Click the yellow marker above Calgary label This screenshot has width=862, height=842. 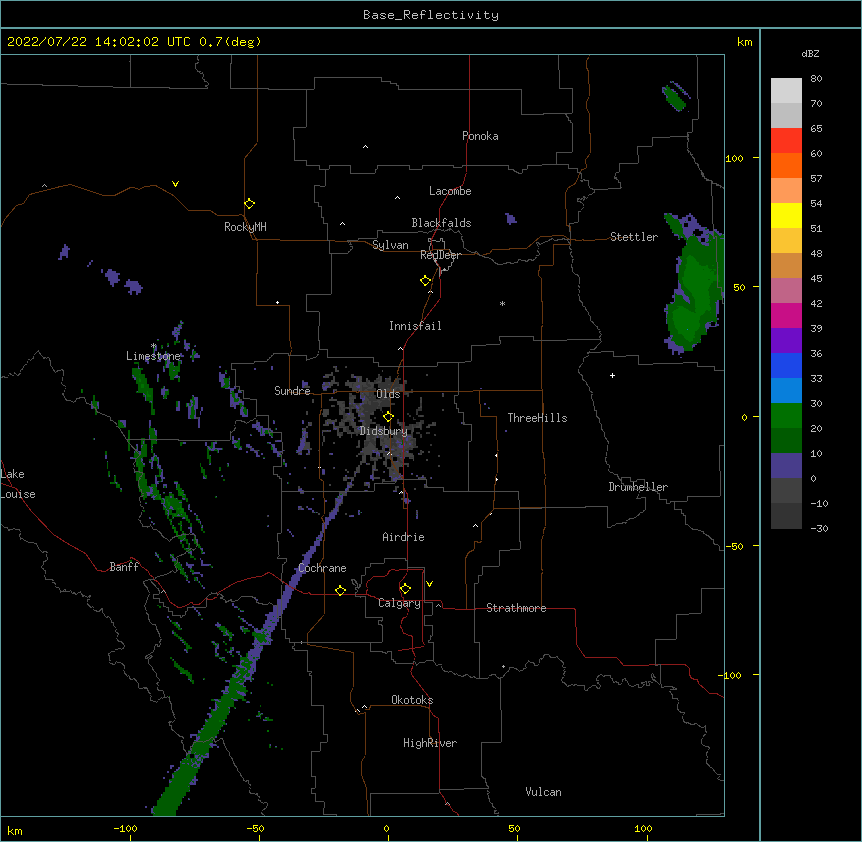pos(405,589)
